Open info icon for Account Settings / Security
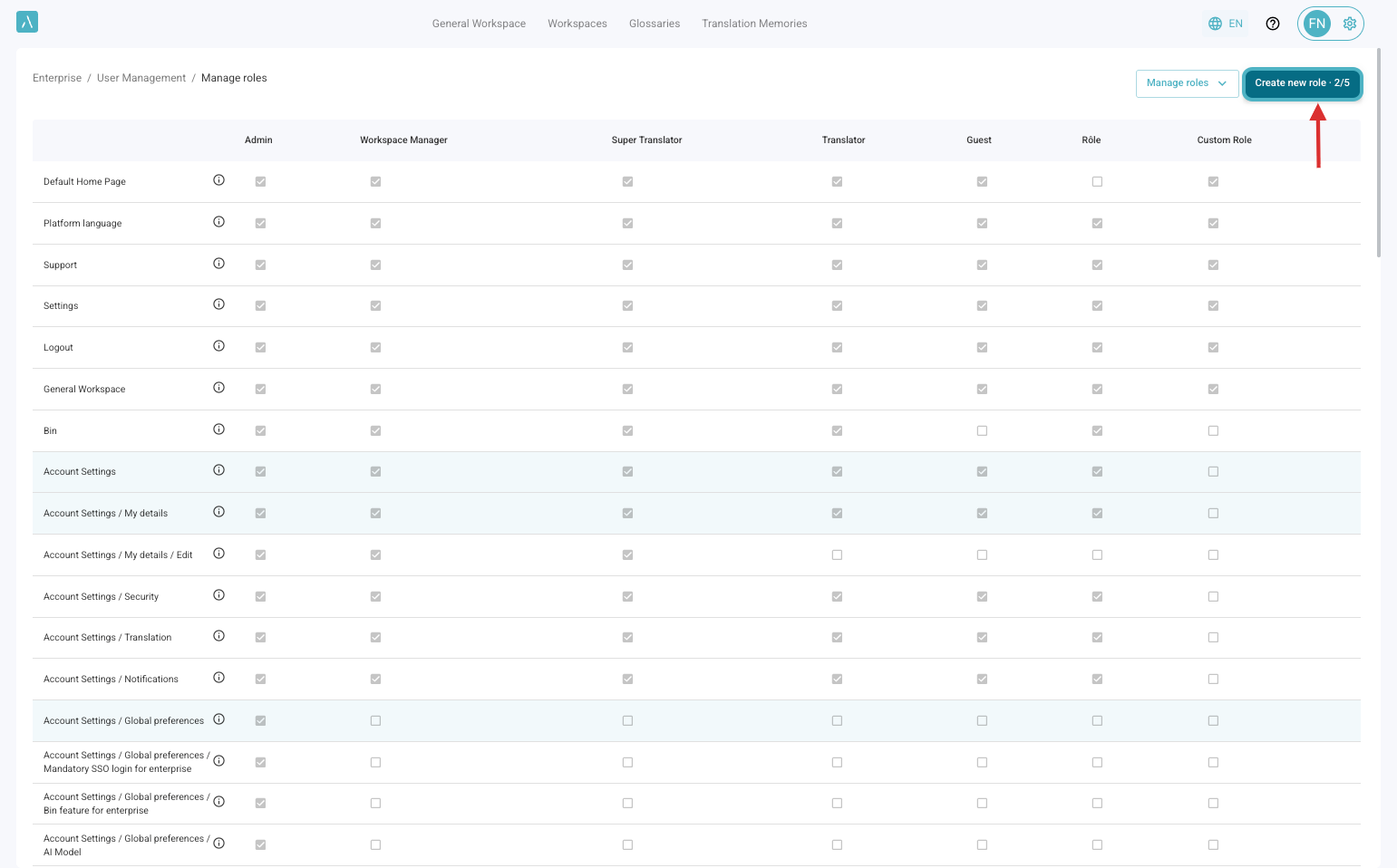The width and height of the screenshot is (1397, 868). (x=218, y=595)
